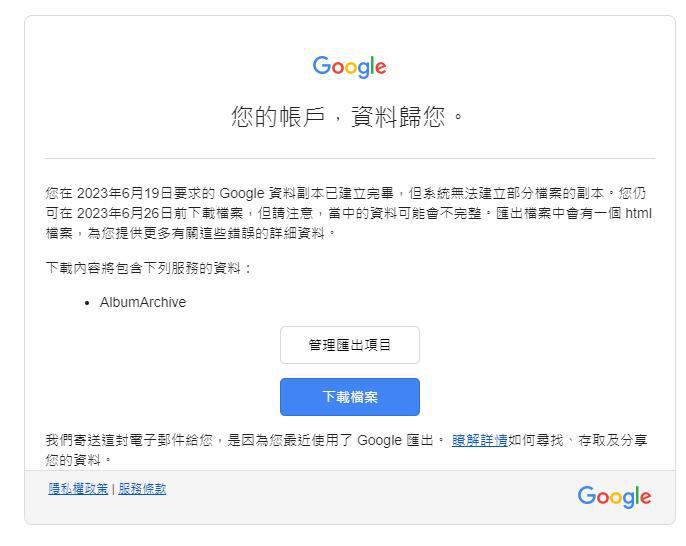The height and width of the screenshot is (546, 686).
Task: Open the 隱私權政策 link
Action: [78, 488]
